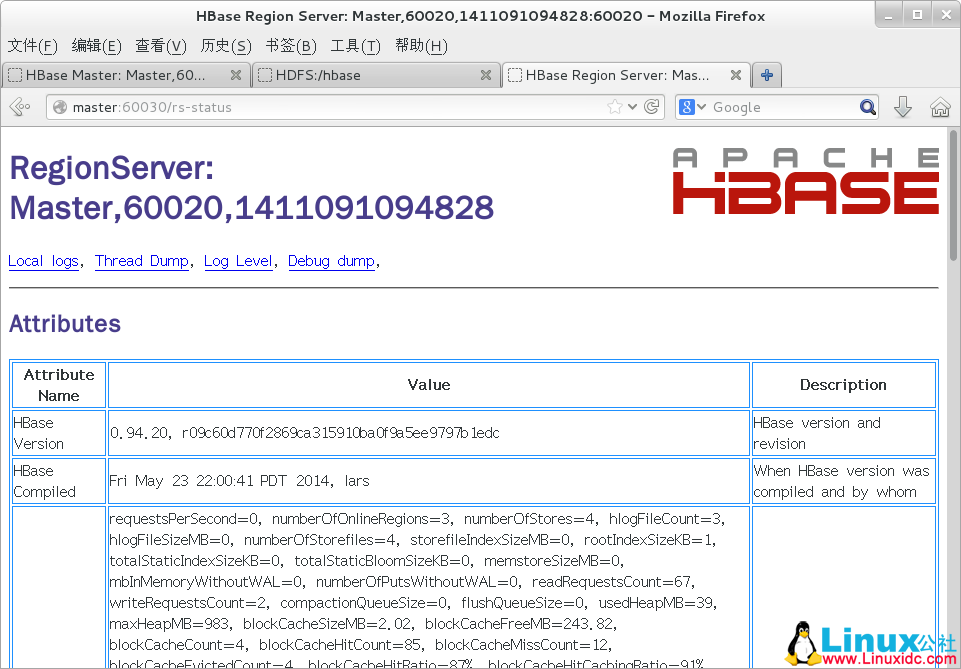The height and width of the screenshot is (669, 961).
Task: Close the HDFS:/hbase tab
Action: pos(486,74)
